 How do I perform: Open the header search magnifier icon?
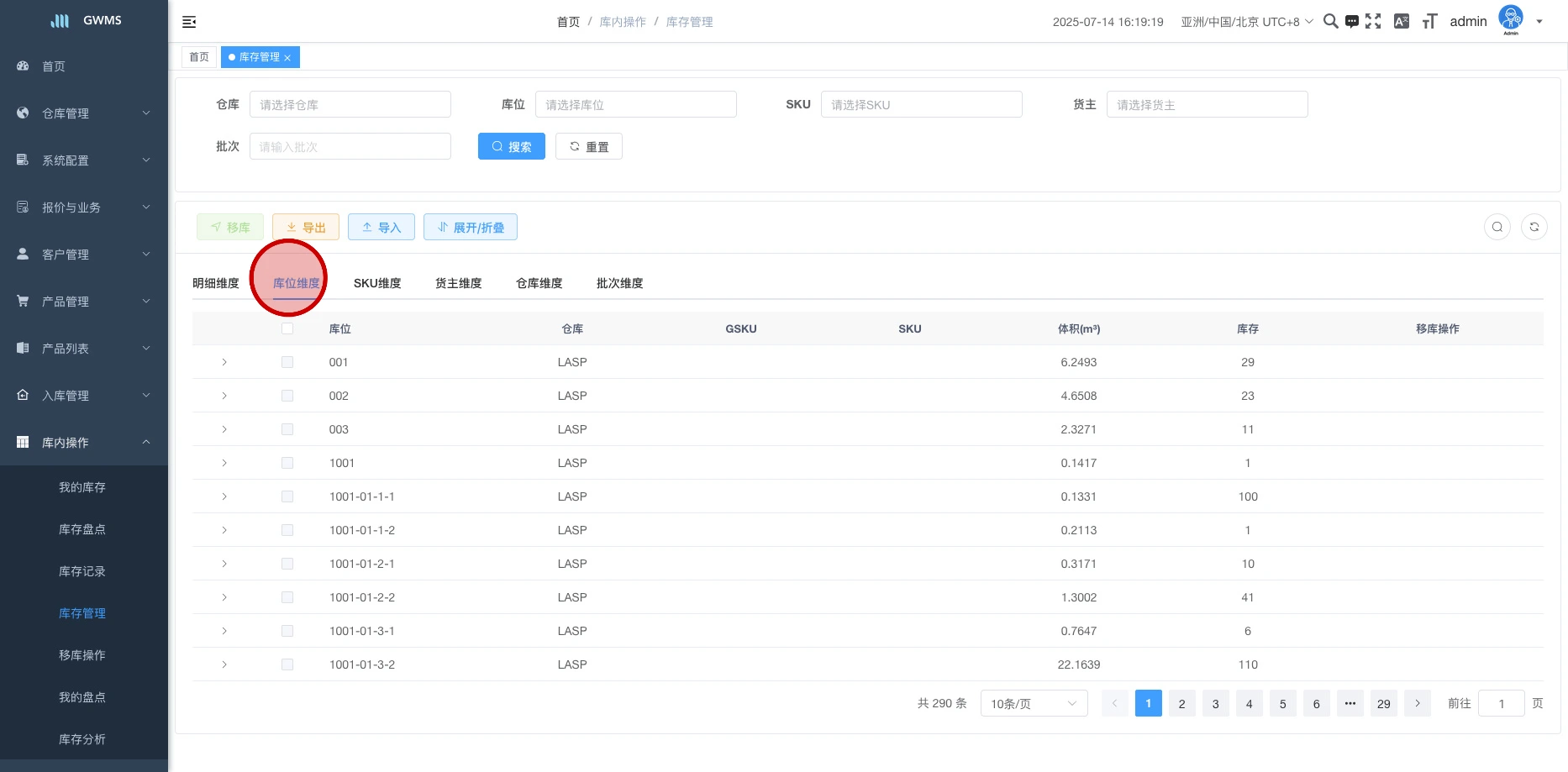1330,21
